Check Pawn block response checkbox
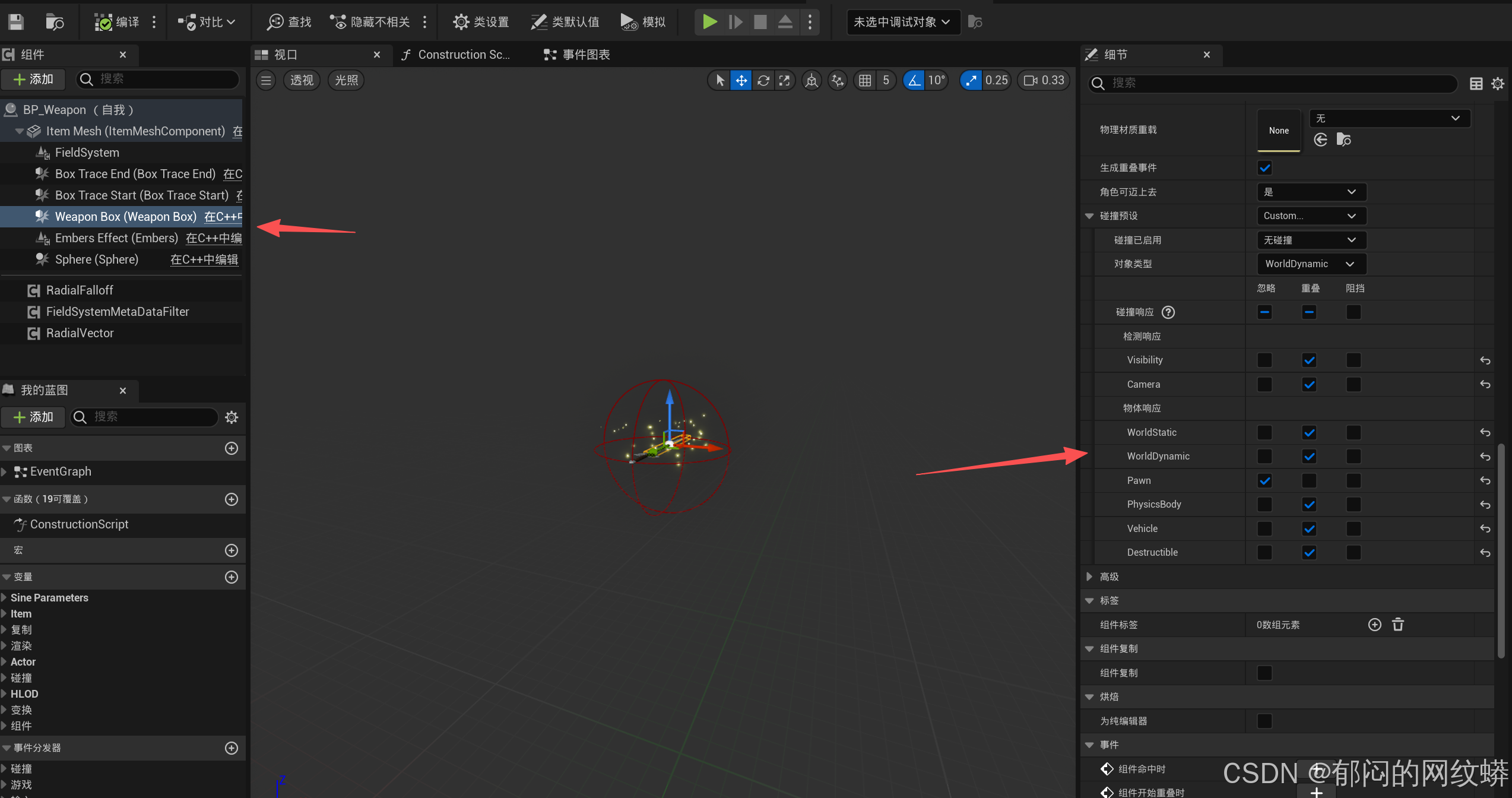Screen dimensions: 1512x798 (x=1353, y=480)
